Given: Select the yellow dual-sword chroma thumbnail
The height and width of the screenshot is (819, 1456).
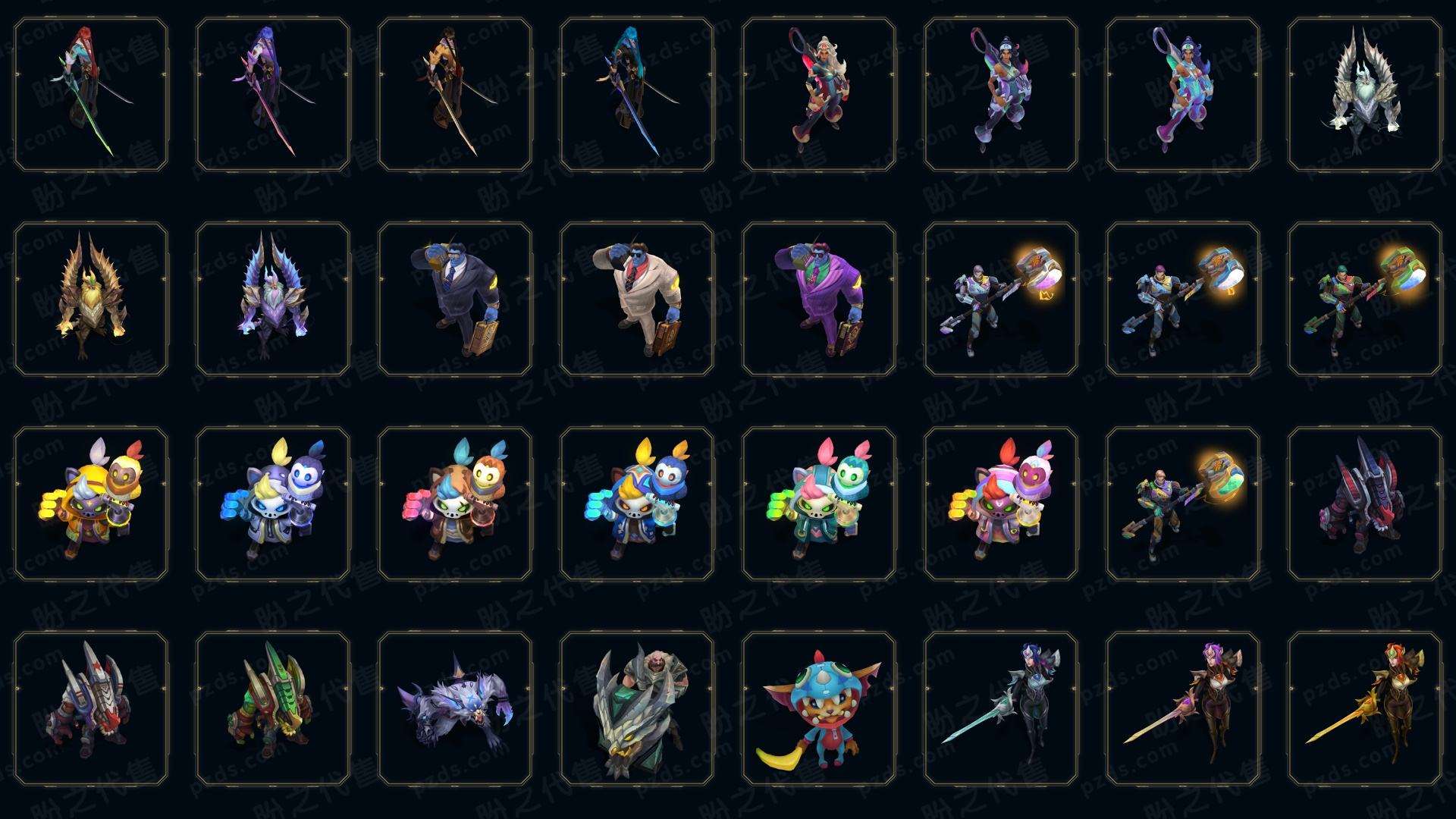Looking at the screenshot, I should pyautogui.click(x=455, y=95).
